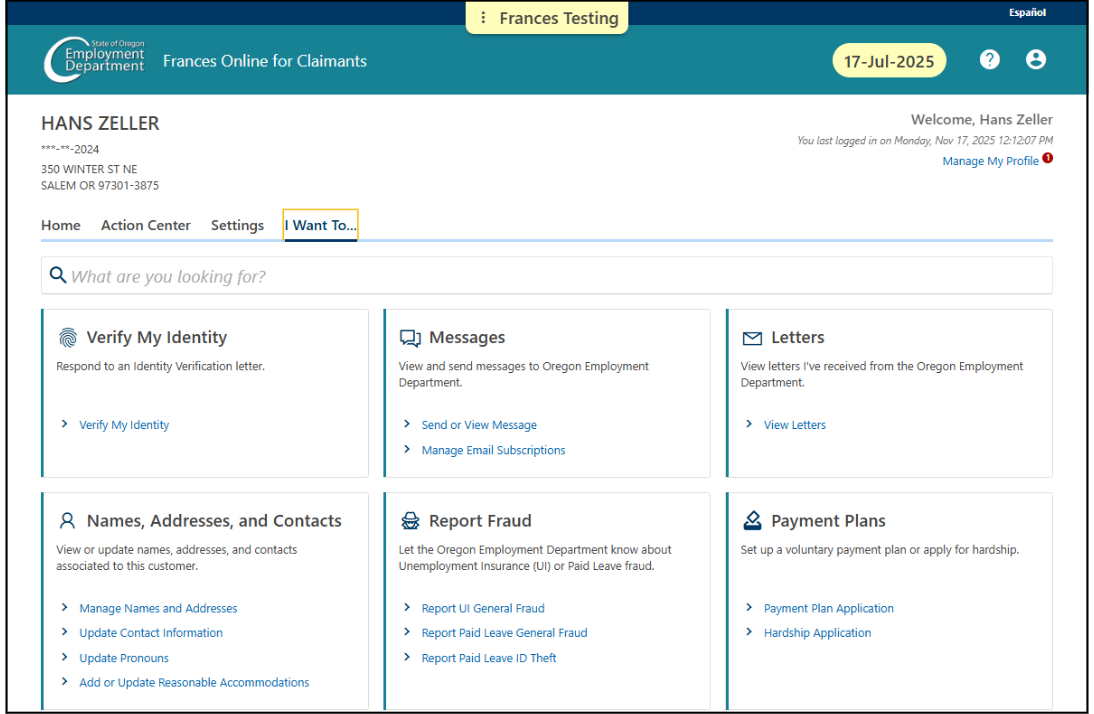
Task: Select the I Want To... tab
Action: (320, 225)
